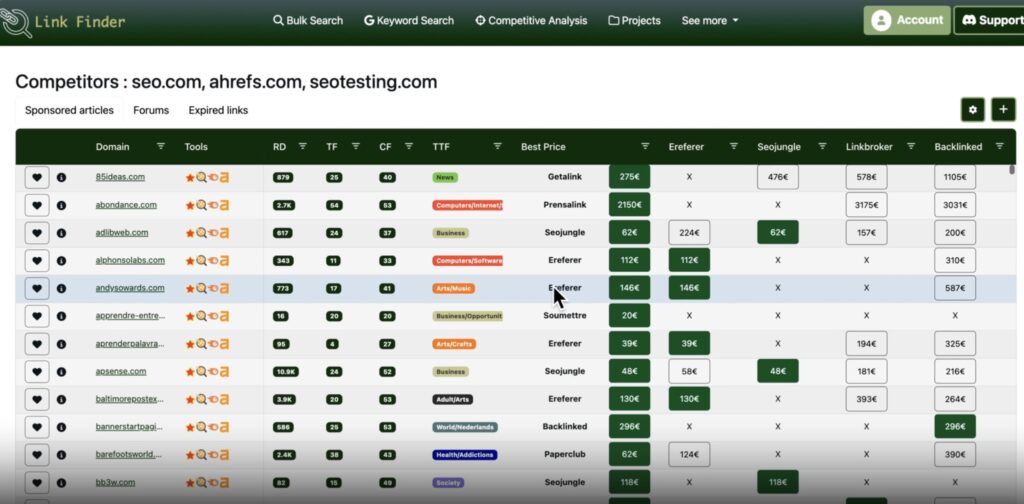Open the abondance.com domain link
The image size is (1024, 504).
(x=126, y=205)
